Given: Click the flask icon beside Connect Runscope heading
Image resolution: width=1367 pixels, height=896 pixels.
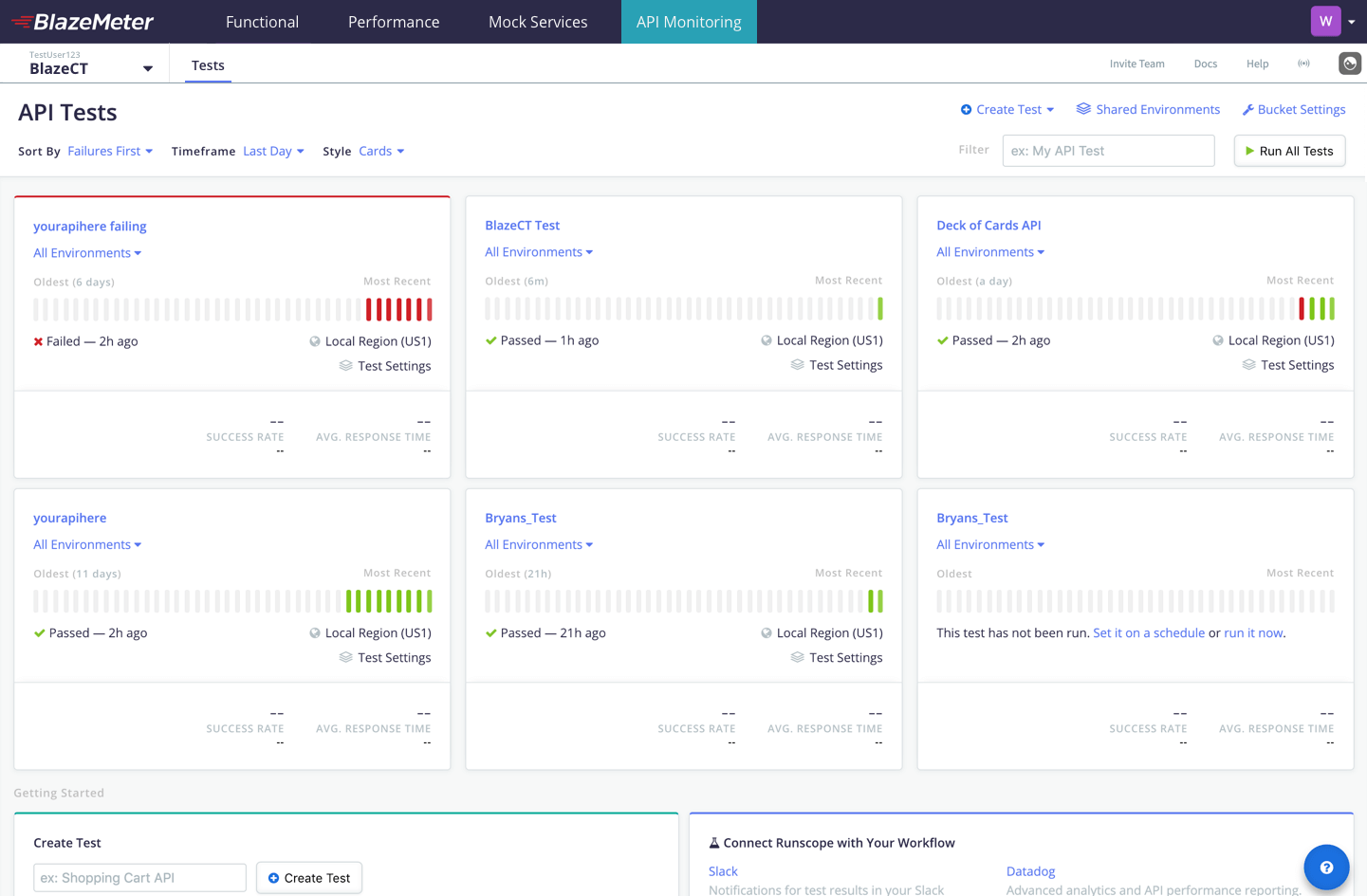Looking at the screenshot, I should tap(714, 843).
